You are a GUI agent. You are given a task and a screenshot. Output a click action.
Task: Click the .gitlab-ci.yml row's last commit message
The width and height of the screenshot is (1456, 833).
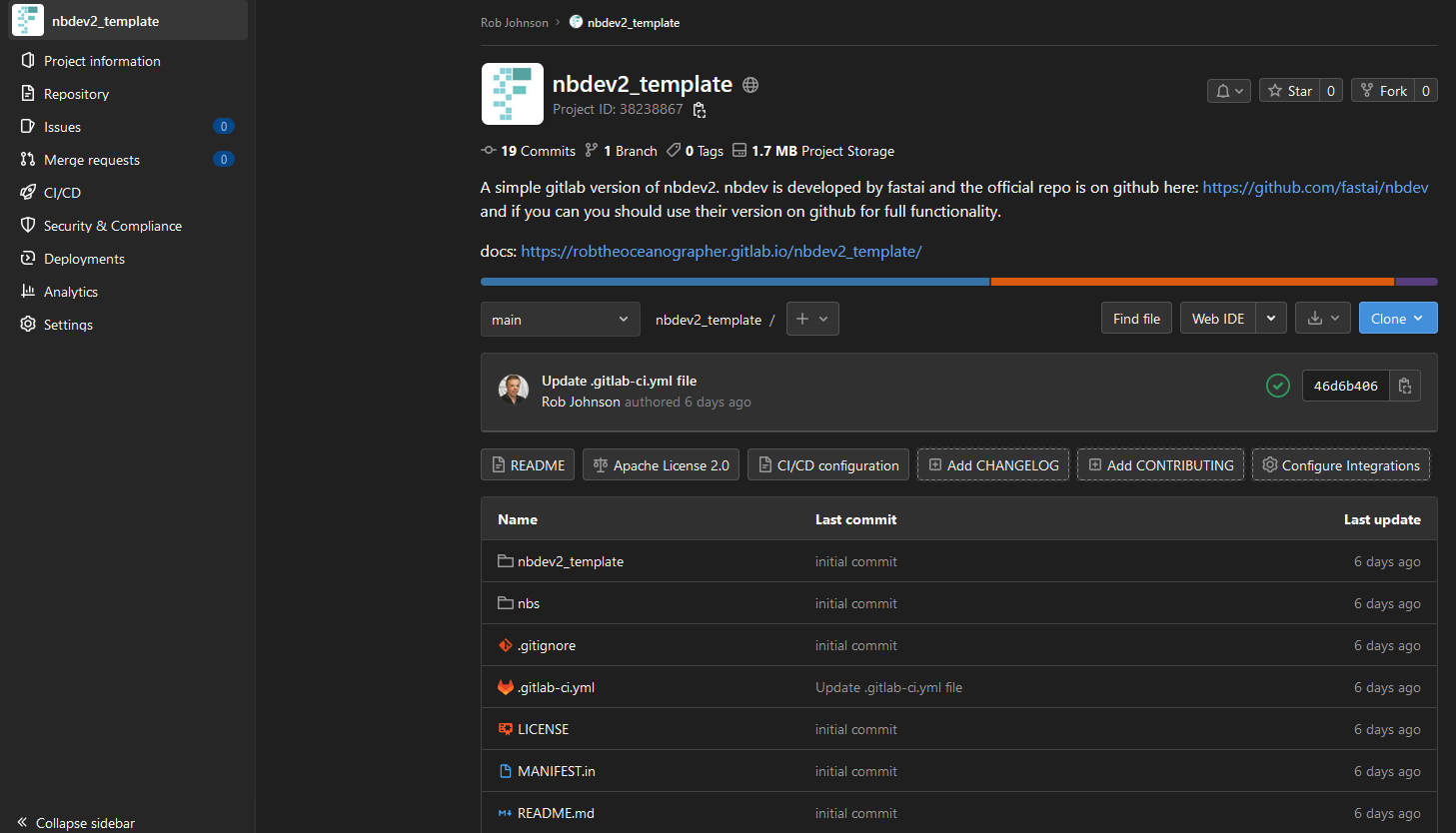[888, 687]
